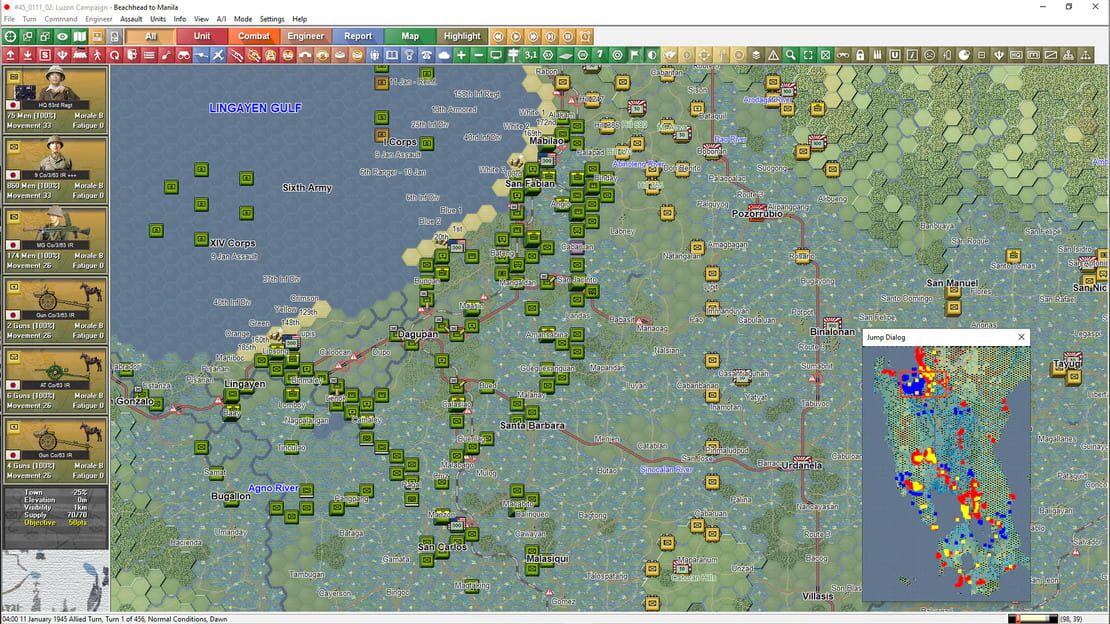The image size is (1110, 624).
Task: Select the AT Co/63 IR unit card
Action: click(55, 379)
